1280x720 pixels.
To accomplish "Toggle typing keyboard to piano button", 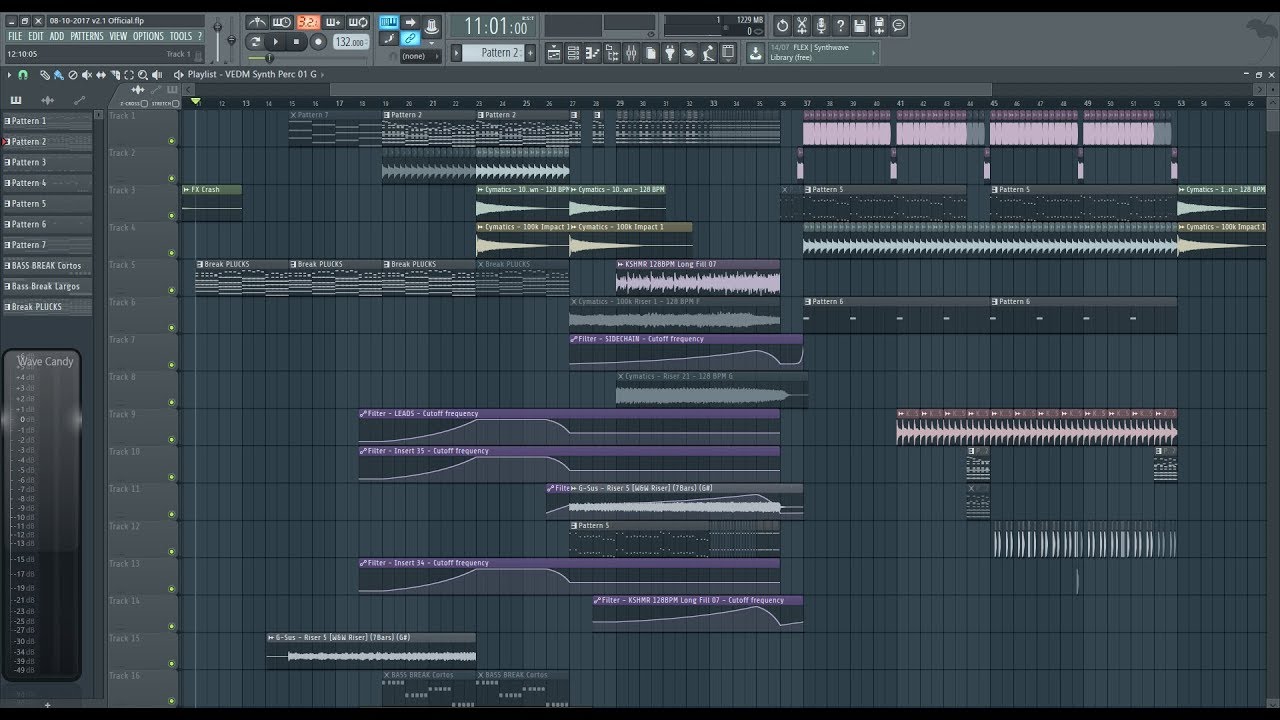I will point(388,22).
